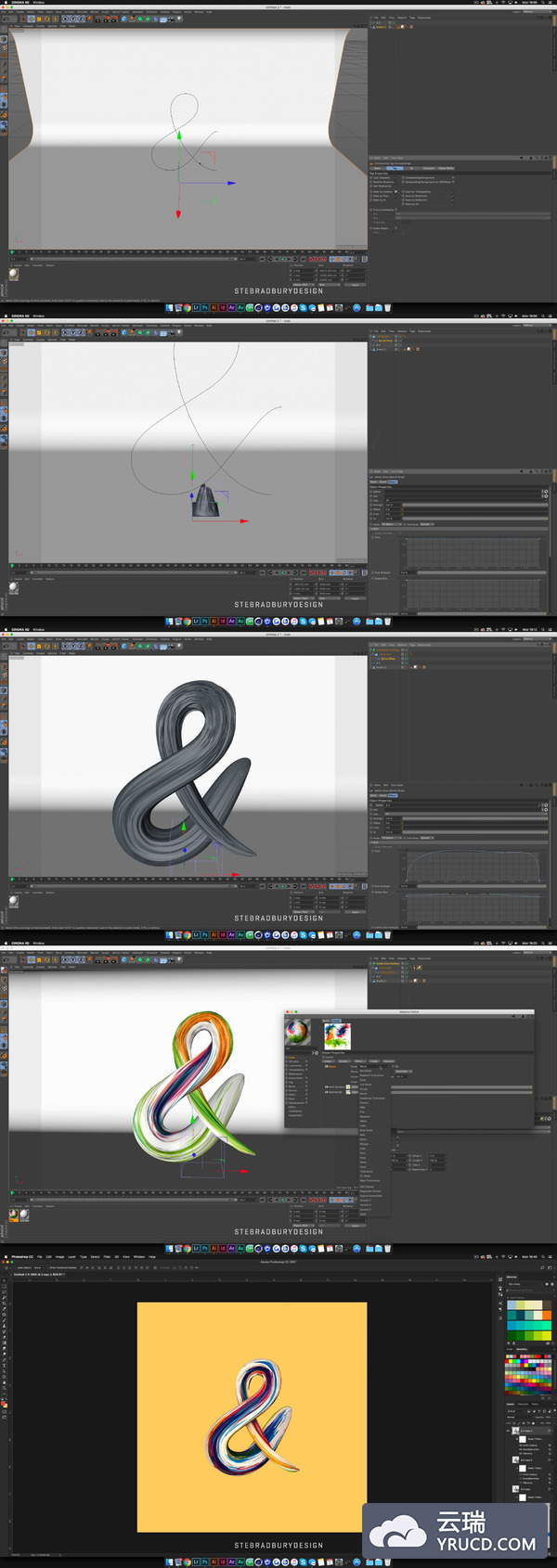Click Apply button in spline-only coordinates manager
This screenshot has height=1568, width=557.
(x=356, y=285)
